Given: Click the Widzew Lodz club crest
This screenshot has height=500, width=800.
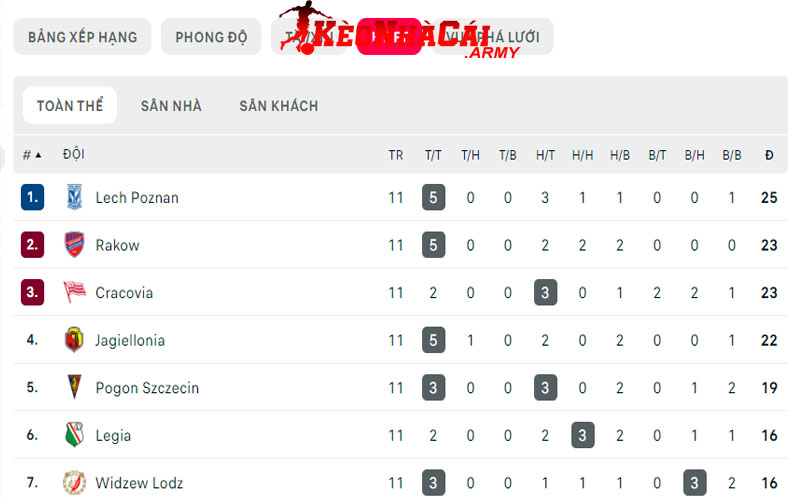Looking at the screenshot, I should [73, 483].
